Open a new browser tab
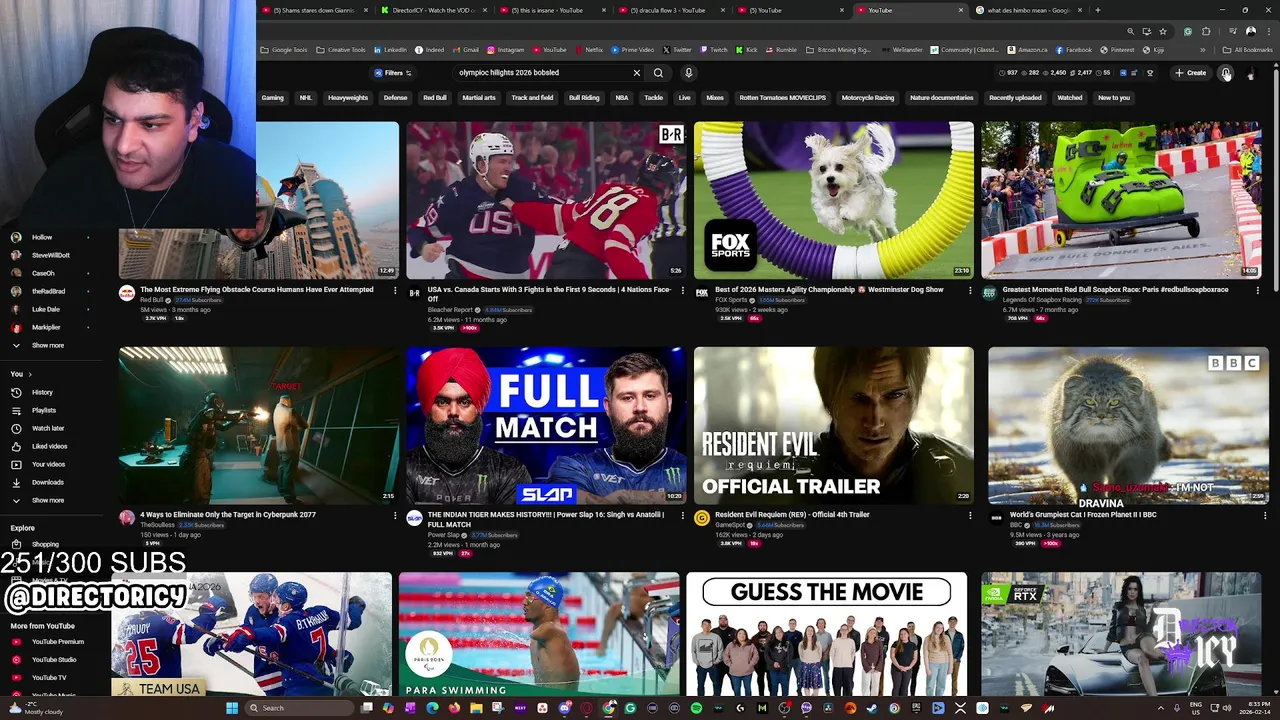 pyautogui.click(x=1097, y=10)
